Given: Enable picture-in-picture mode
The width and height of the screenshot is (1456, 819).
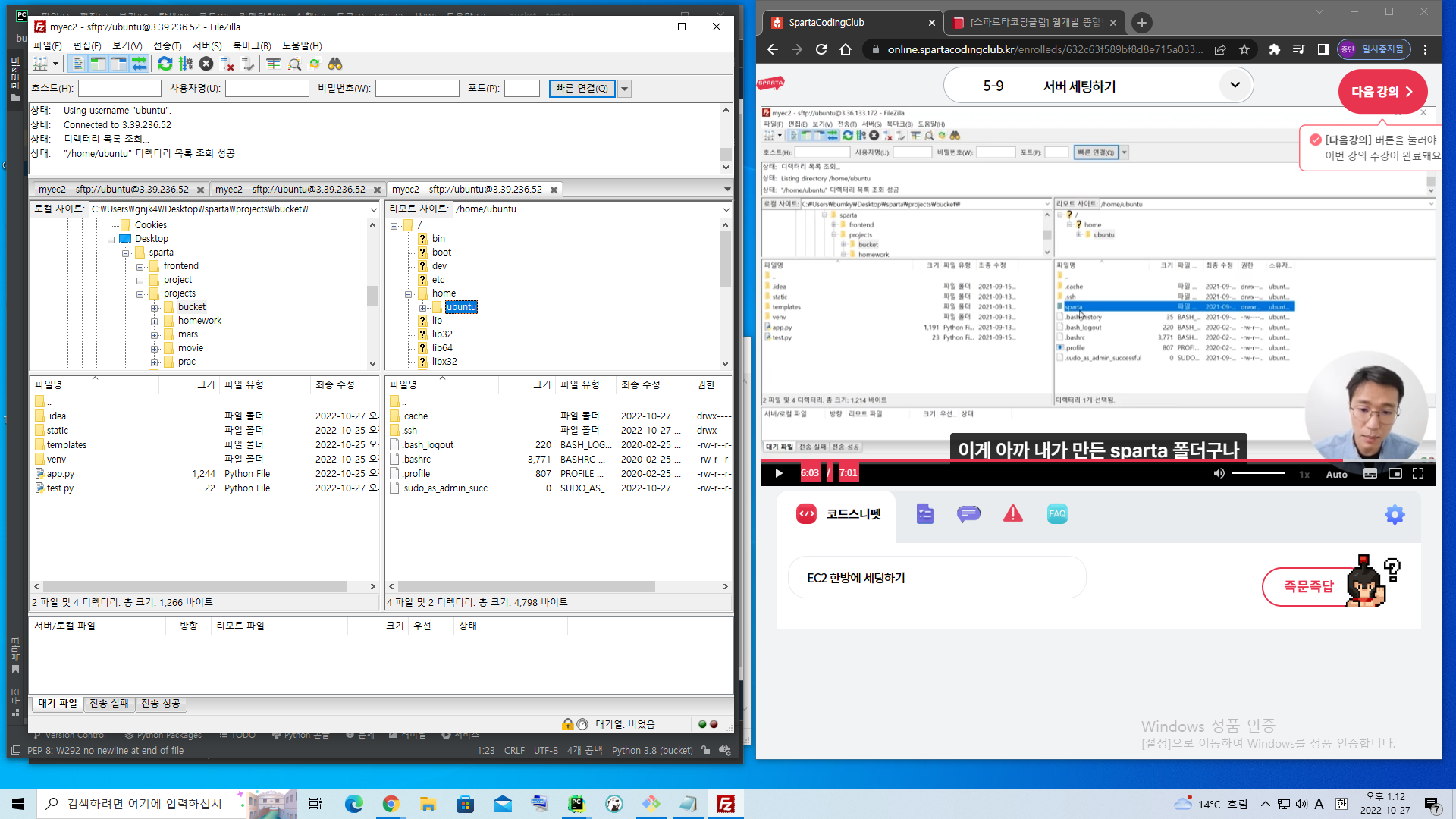Looking at the screenshot, I should (x=1395, y=474).
